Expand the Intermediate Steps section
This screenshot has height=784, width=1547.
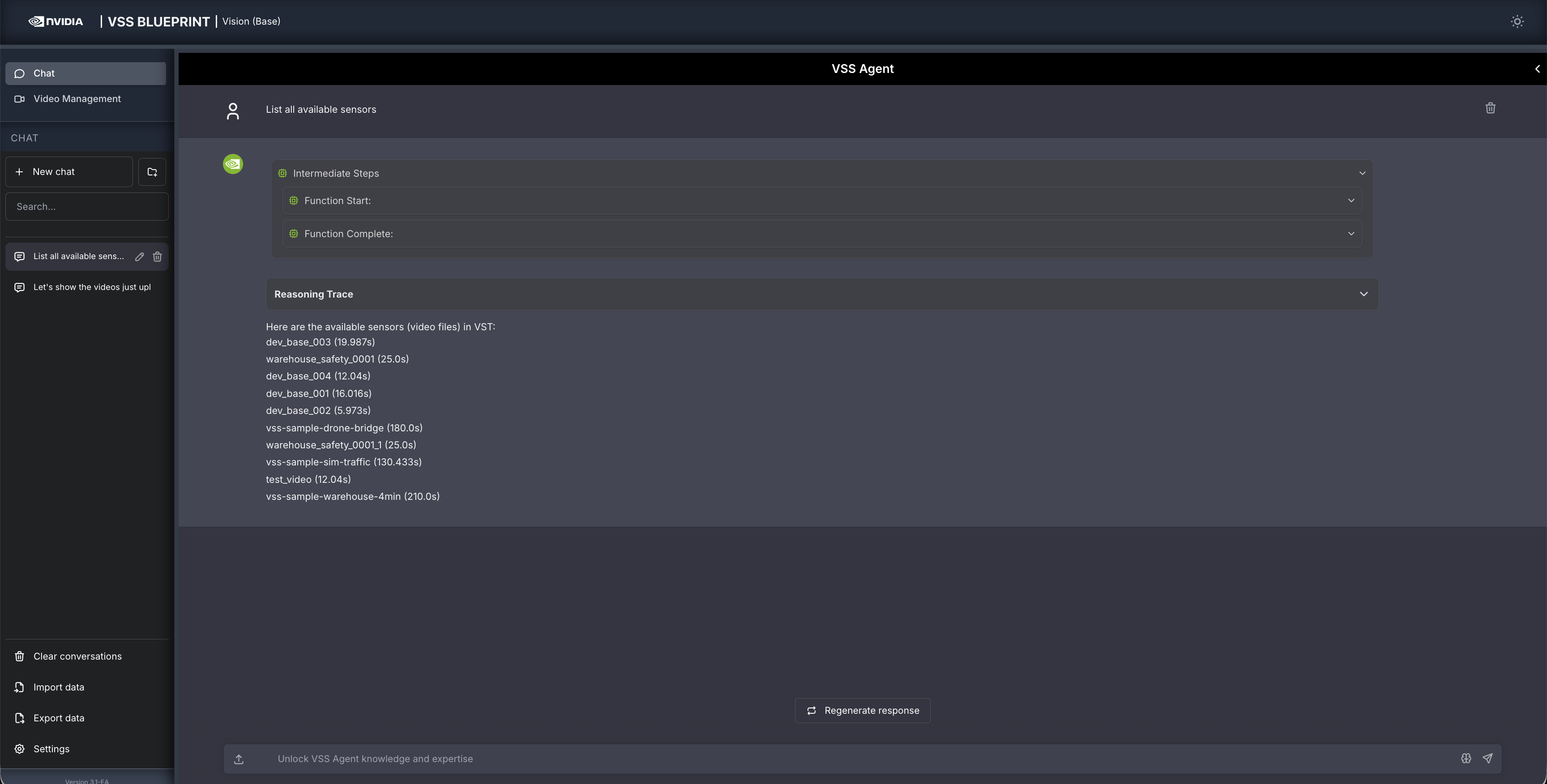point(1362,173)
